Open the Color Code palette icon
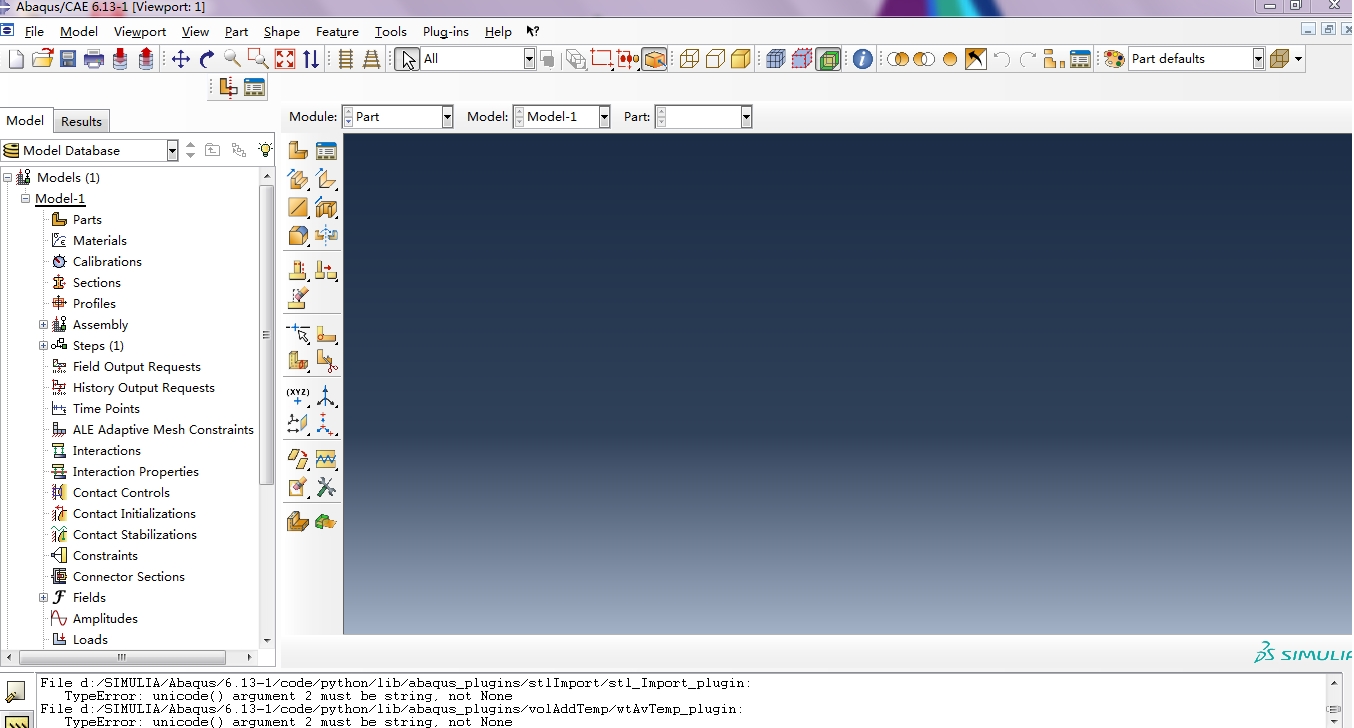Image resolution: width=1354 pixels, height=728 pixels. (x=1114, y=59)
